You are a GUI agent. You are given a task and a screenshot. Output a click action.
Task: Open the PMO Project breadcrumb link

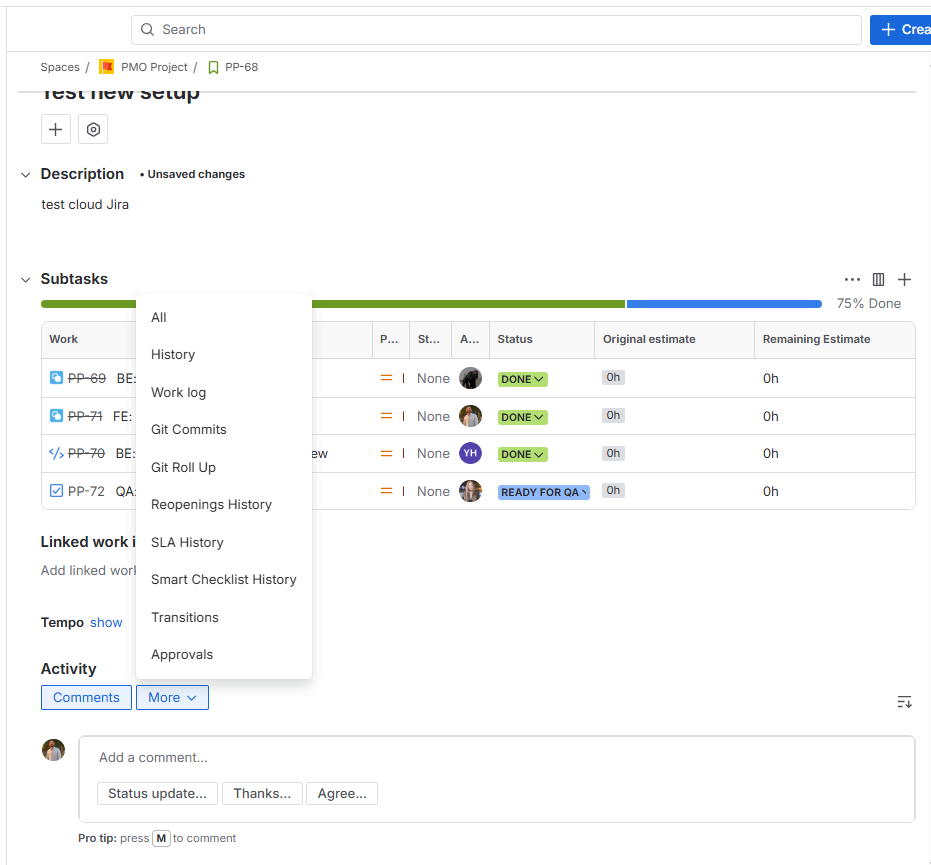154,67
